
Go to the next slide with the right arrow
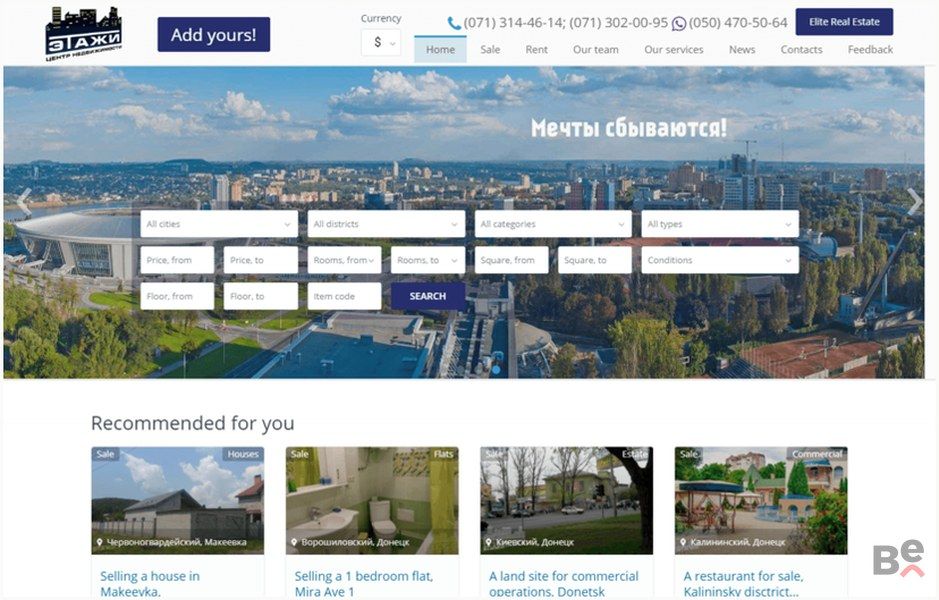coord(914,202)
